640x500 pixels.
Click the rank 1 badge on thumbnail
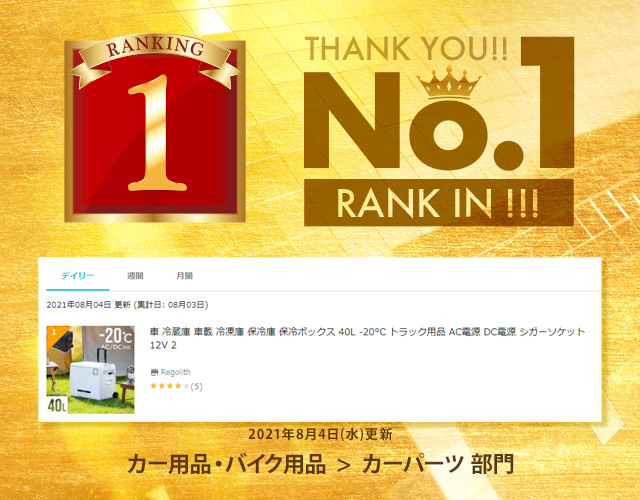pyautogui.click(x=54, y=332)
